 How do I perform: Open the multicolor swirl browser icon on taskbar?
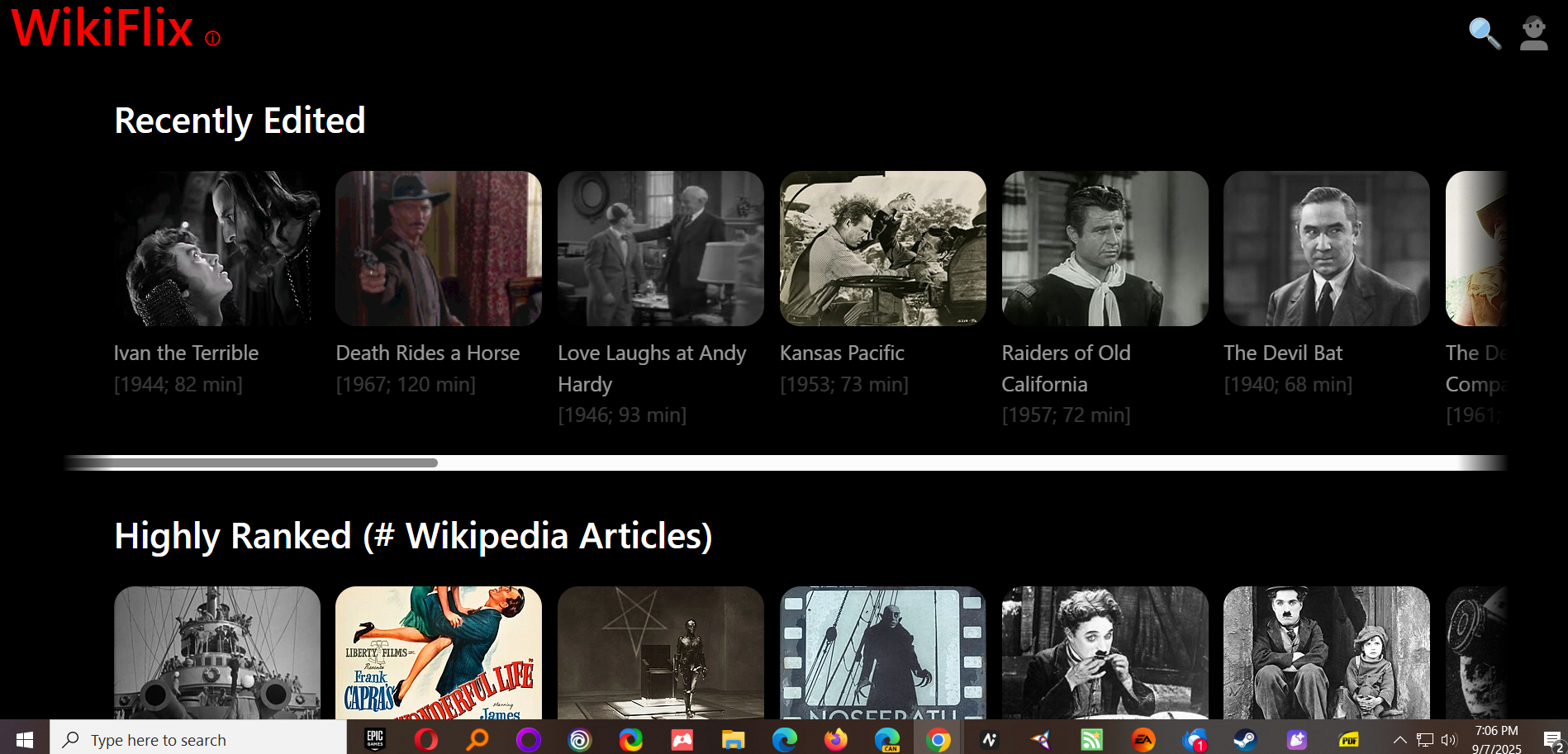(631, 739)
